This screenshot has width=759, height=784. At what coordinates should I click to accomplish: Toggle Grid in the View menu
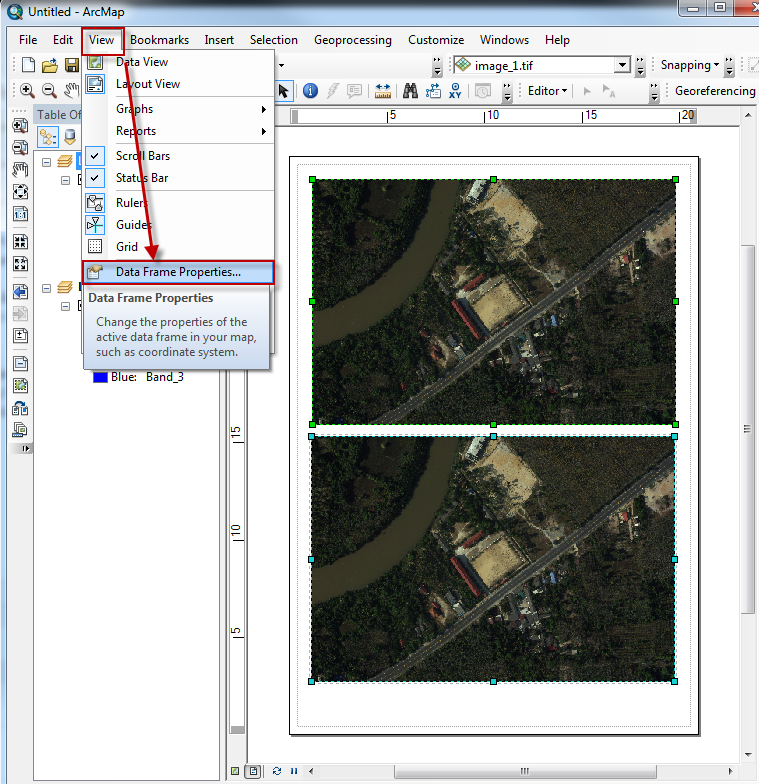click(x=178, y=246)
